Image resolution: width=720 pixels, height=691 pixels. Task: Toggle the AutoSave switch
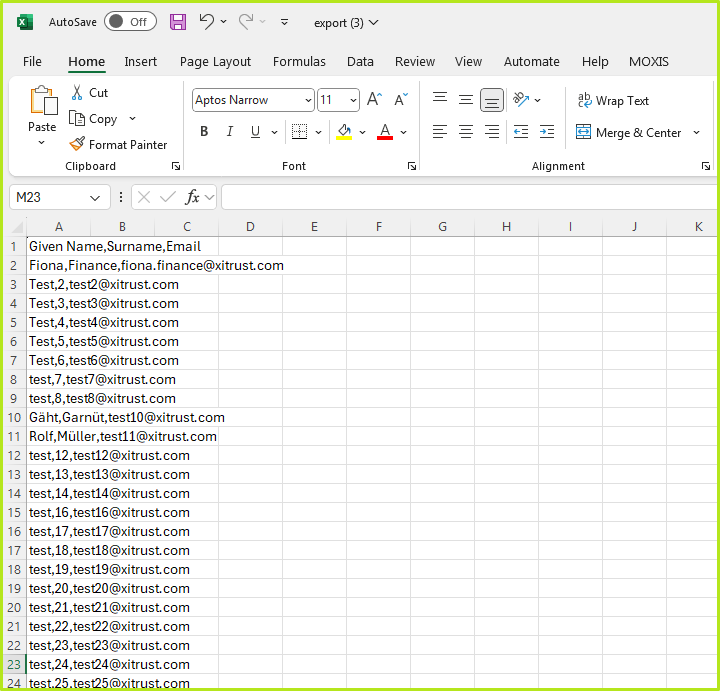(x=130, y=21)
